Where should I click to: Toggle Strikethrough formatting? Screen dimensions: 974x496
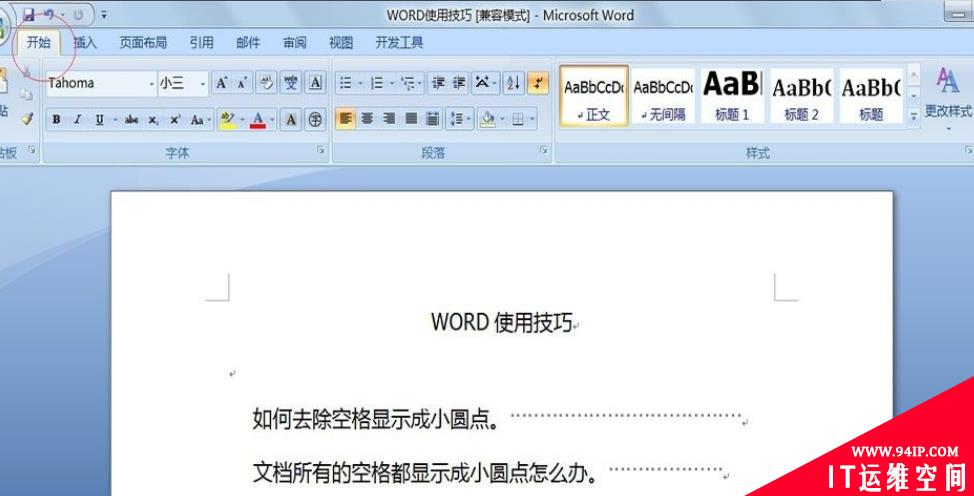pyautogui.click(x=132, y=119)
